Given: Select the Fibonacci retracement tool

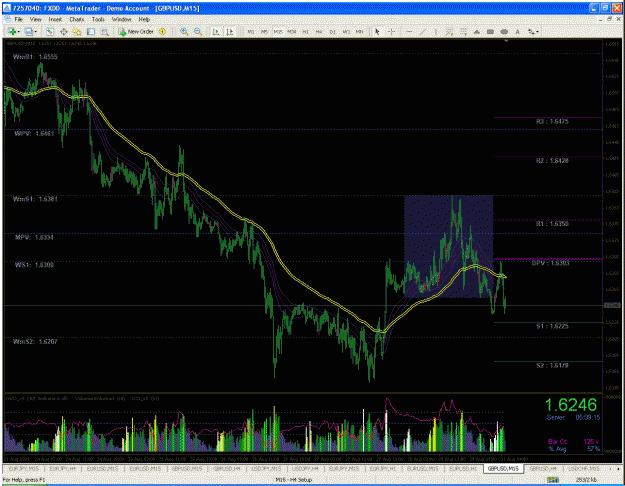Looking at the screenshot, I should click(463, 31).
